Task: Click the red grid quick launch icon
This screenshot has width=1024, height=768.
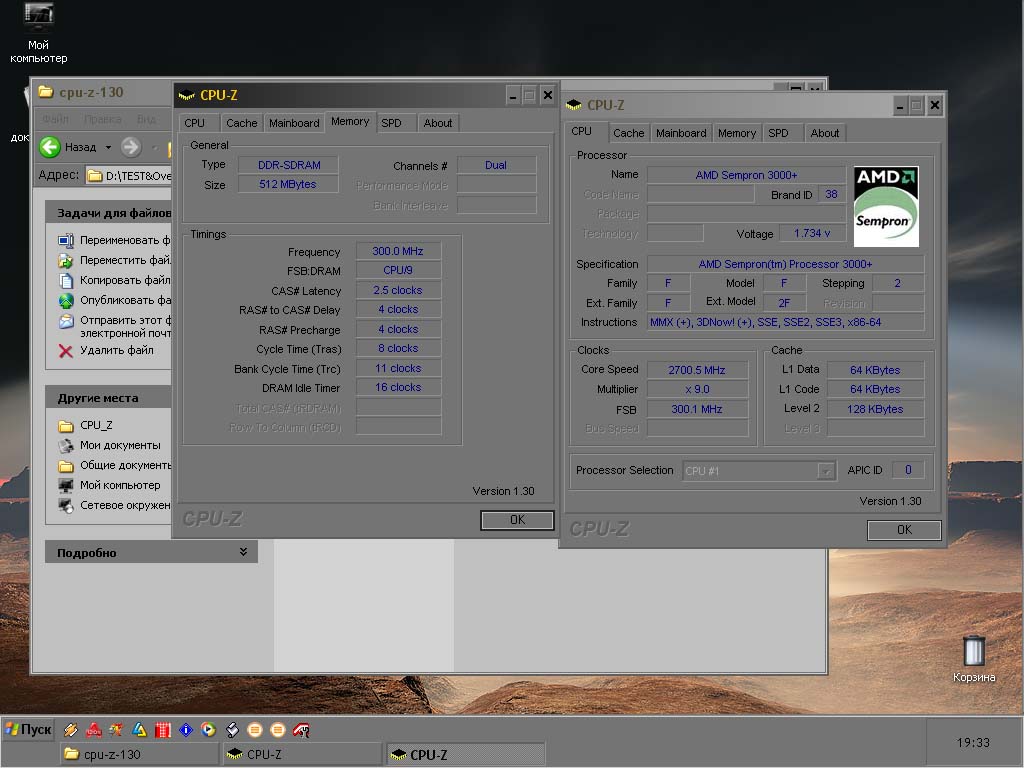Action: 163,730
